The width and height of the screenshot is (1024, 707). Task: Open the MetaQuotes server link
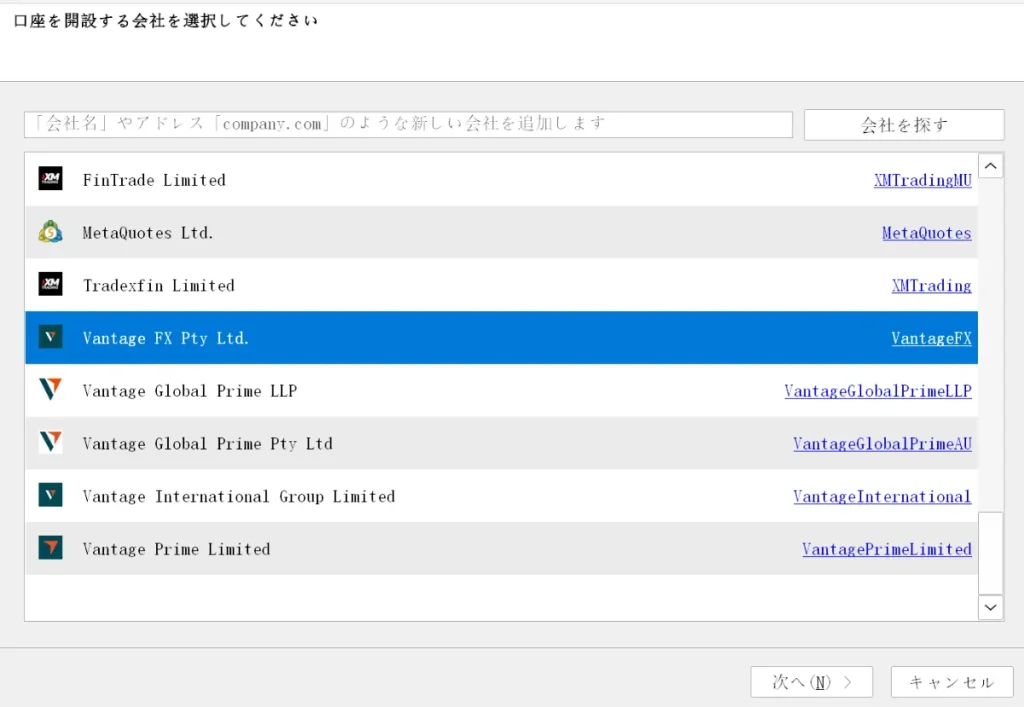(x=926, y=233)
